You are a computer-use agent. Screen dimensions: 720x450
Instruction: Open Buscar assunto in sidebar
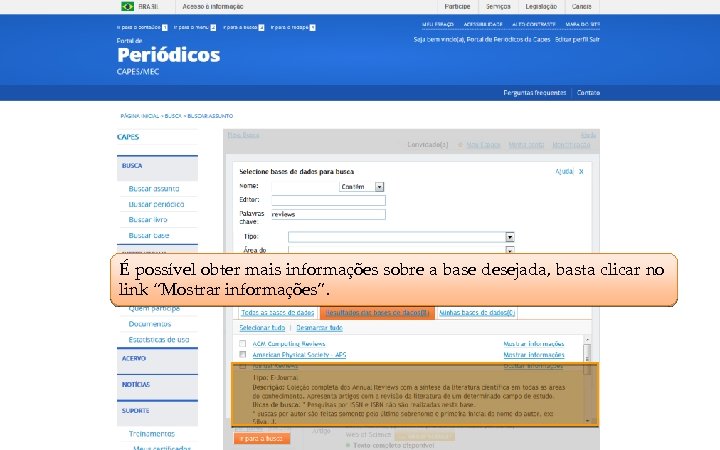tap(154, 189)
